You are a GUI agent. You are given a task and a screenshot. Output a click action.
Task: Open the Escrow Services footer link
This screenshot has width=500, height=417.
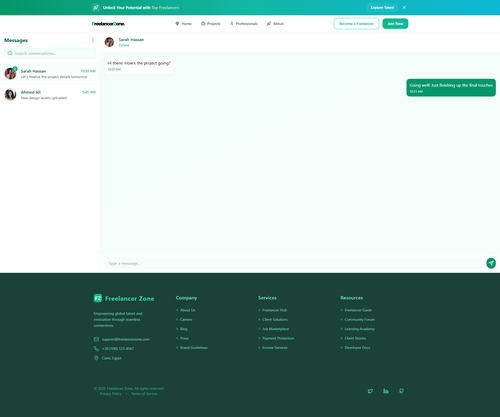coord(275,347)
